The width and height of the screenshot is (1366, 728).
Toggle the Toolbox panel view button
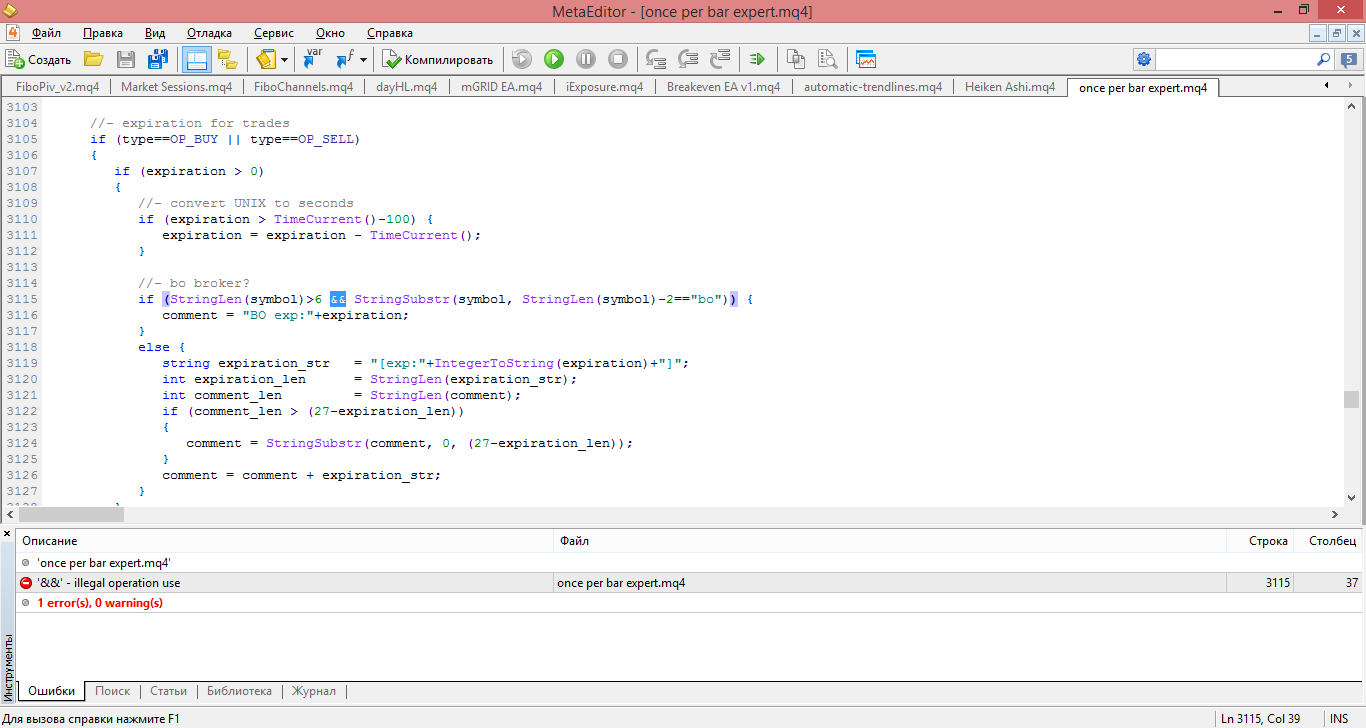(196, 60)
